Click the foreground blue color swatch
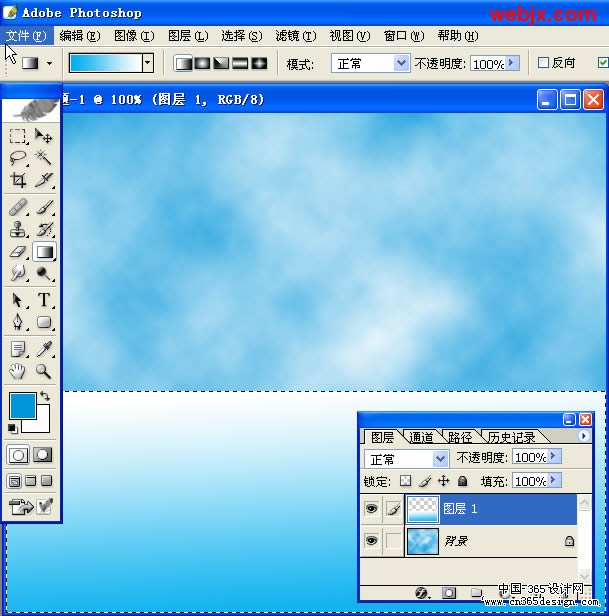609x616 pixels. (22, 405)
